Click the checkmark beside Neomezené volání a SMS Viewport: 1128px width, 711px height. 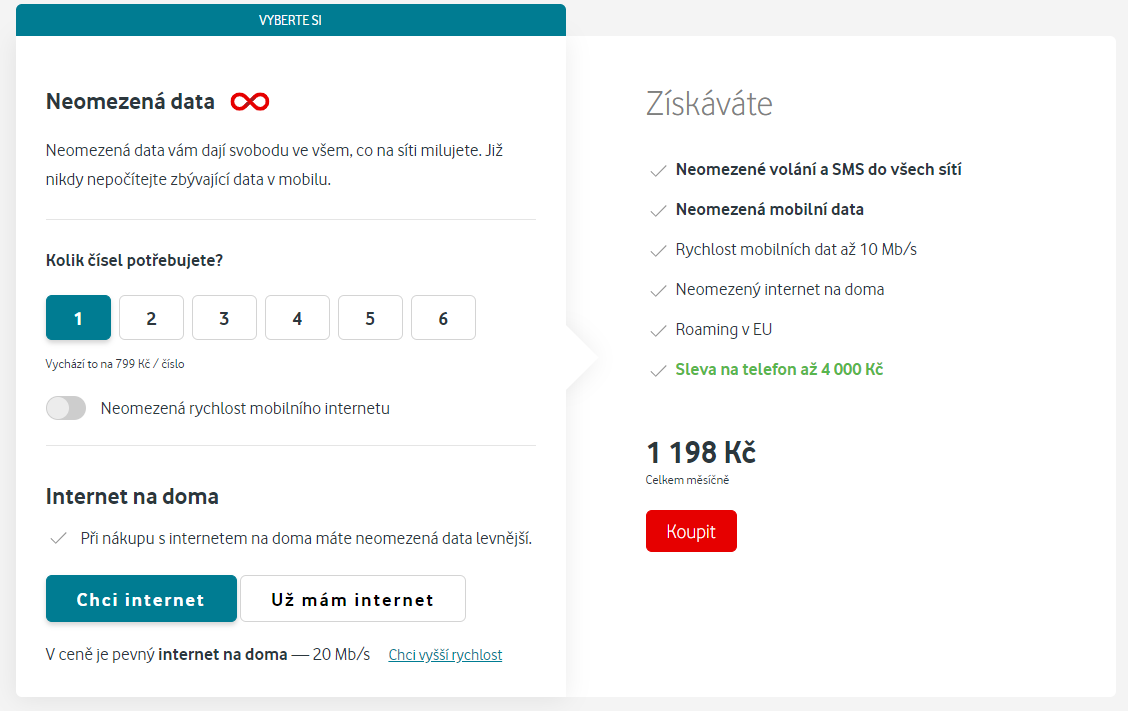pos(658,169)
